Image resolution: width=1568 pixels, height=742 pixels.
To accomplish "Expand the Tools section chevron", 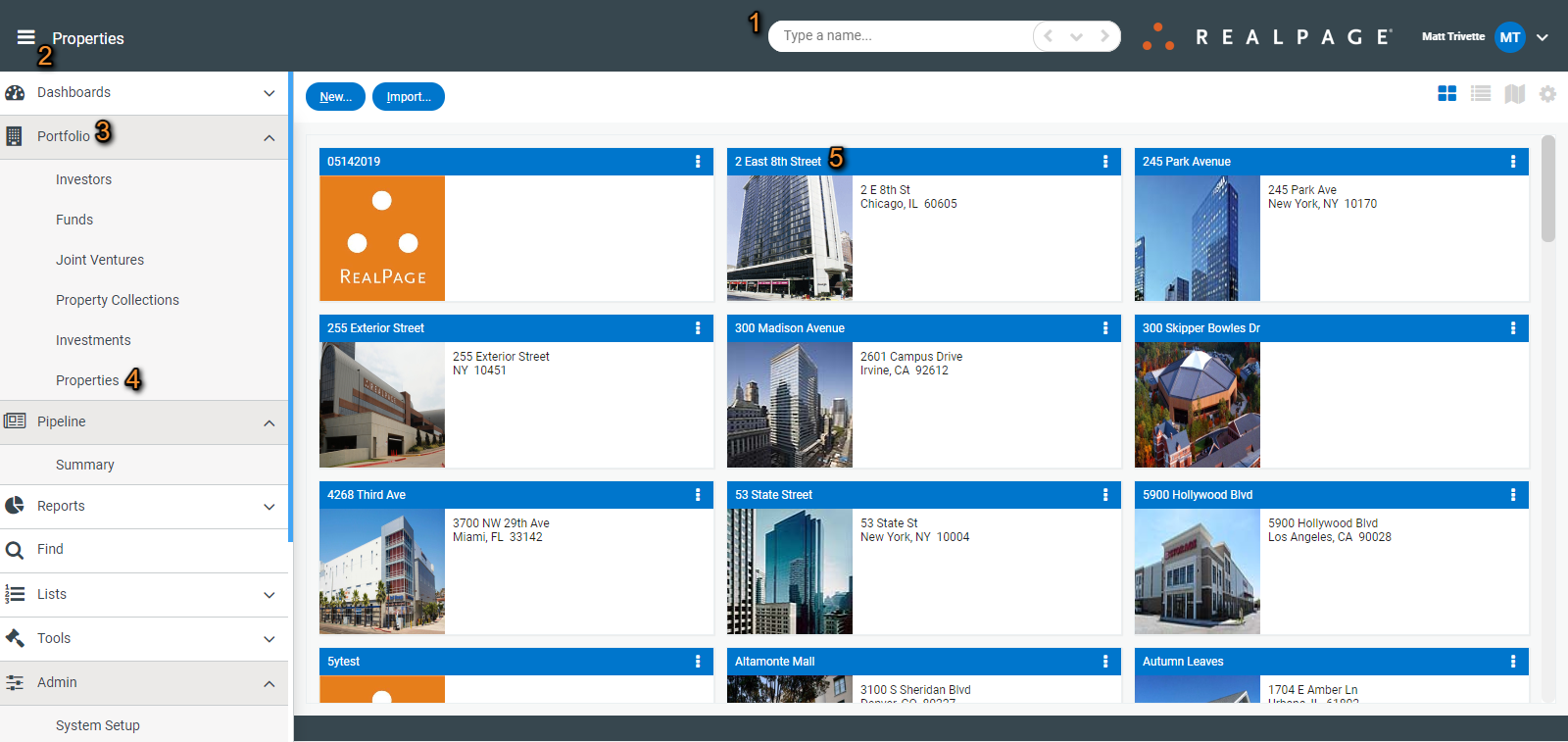I will [269, 639].
